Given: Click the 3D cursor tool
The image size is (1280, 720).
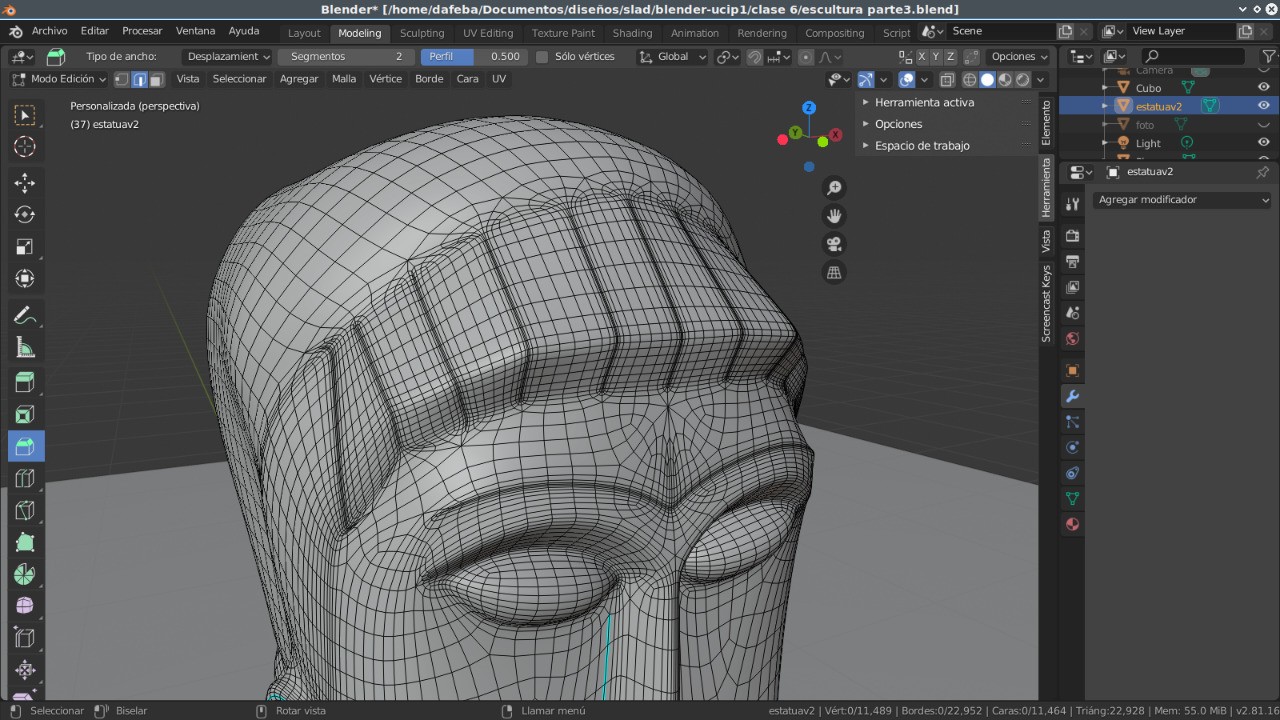Looking at the screenshot, I should click(x=25, y=147).
